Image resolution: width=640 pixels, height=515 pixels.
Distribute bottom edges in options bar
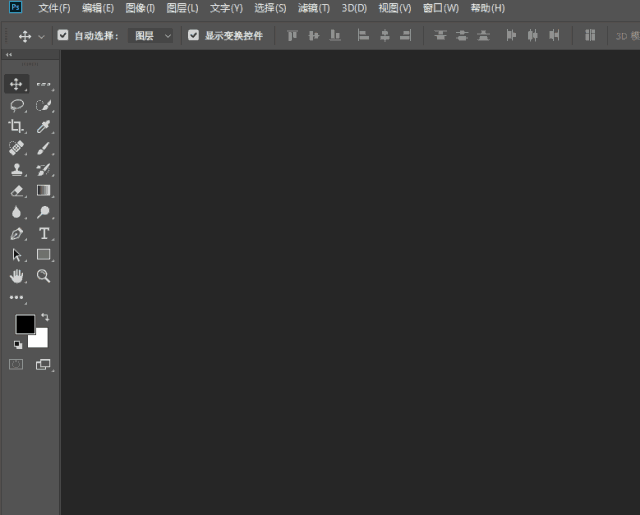(x=483, y=36)
